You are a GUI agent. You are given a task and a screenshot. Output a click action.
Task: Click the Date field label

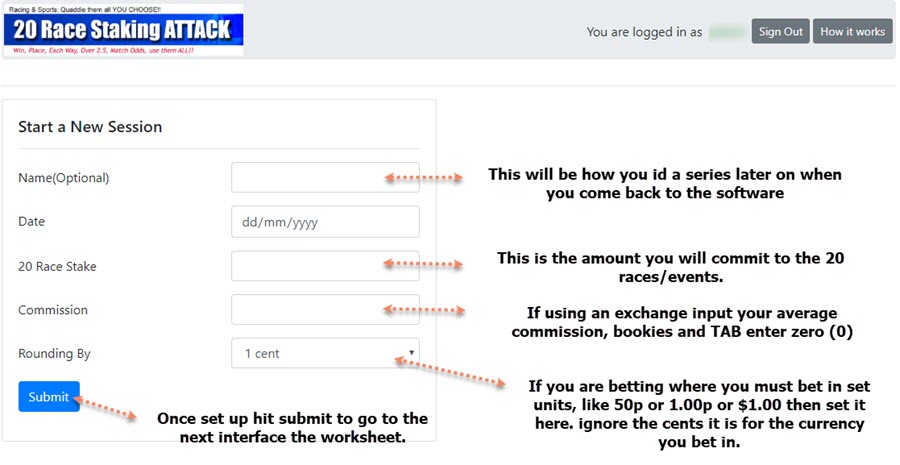[x=32, y=222]
